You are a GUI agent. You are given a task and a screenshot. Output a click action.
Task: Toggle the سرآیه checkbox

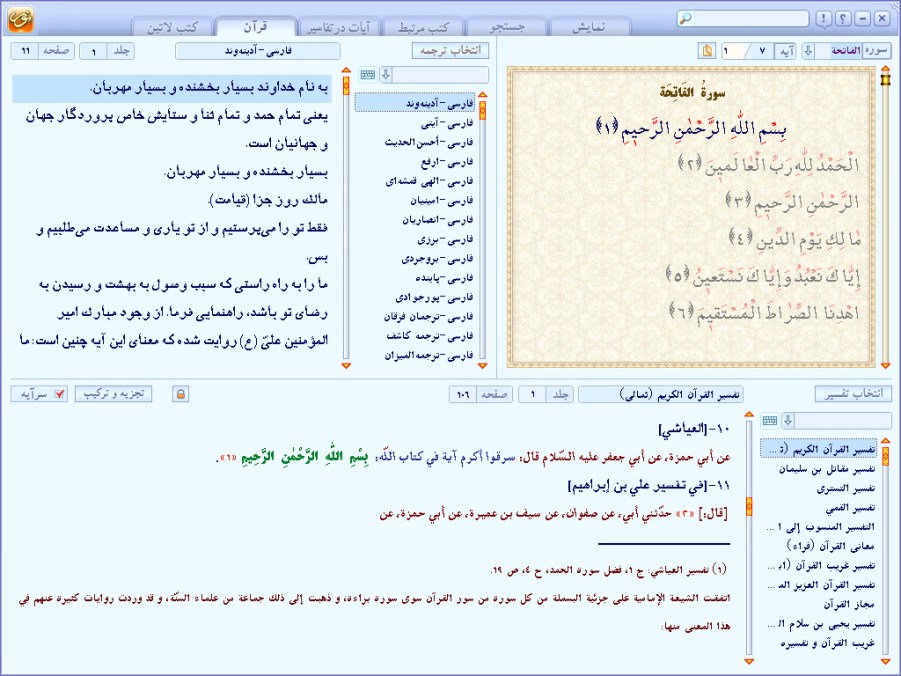click(x=59, y=394)
